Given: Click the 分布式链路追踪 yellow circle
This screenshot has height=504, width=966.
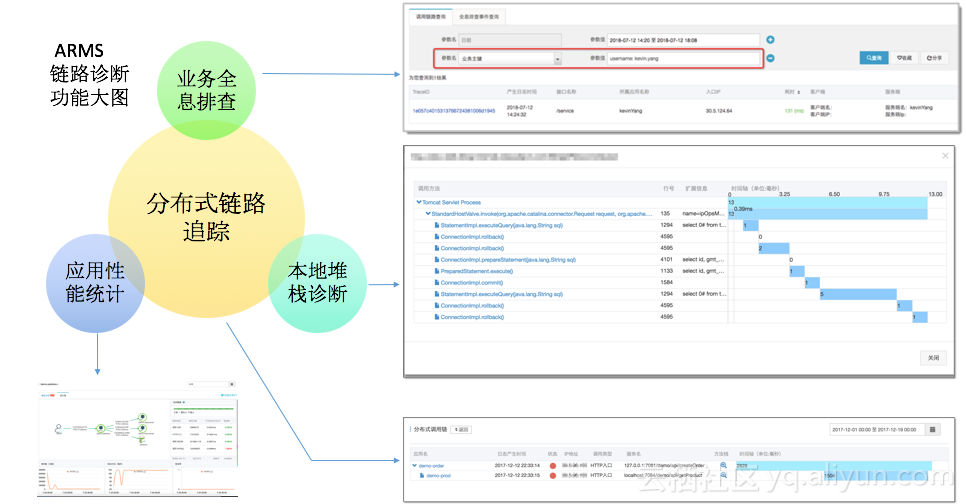Looking at the screenshot, I should (206, 219).
